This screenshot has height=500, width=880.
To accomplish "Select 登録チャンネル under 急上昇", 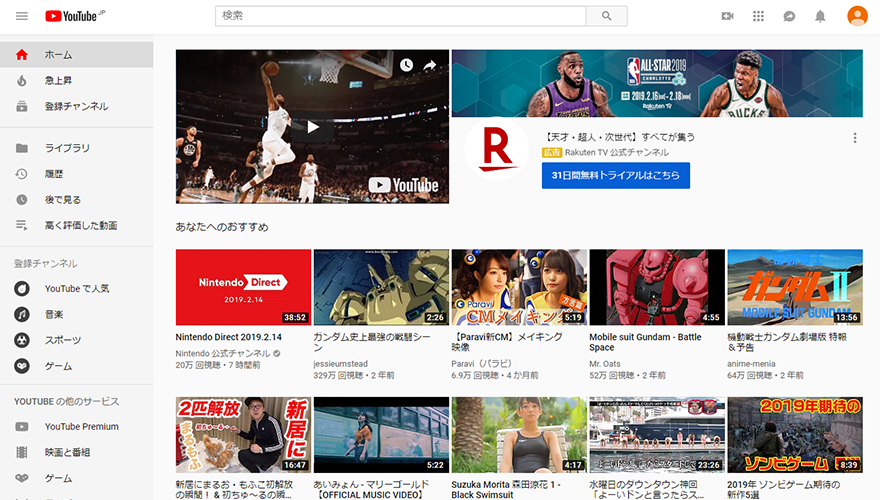I will pos(76,106).
